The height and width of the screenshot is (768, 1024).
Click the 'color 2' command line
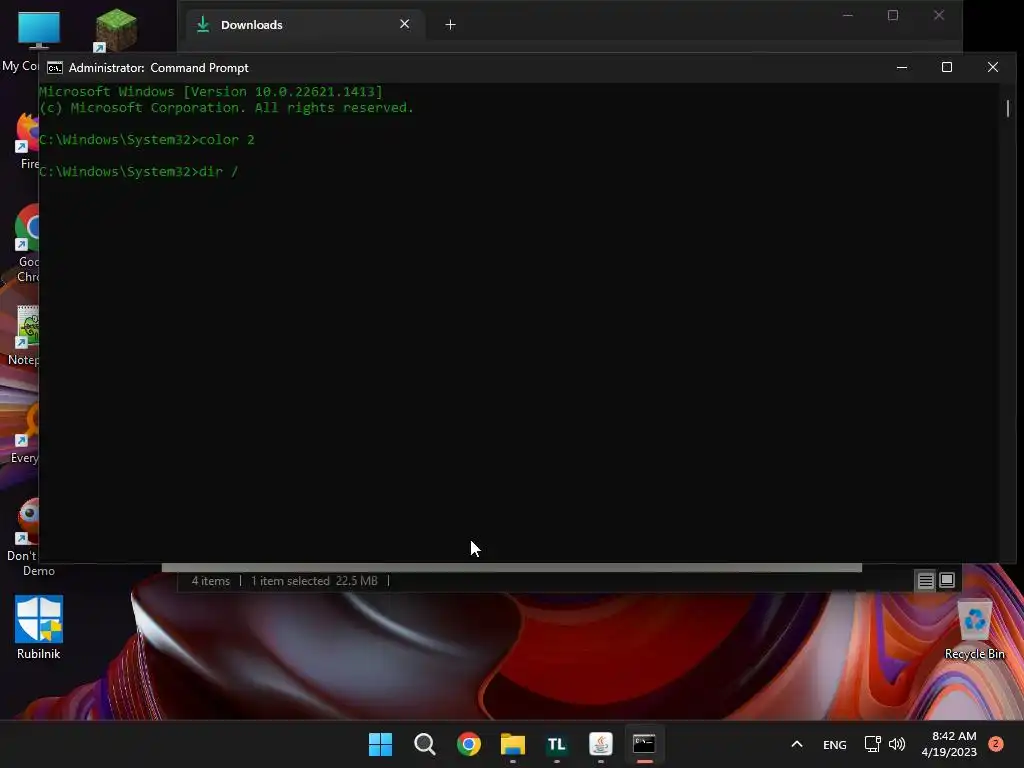pyautogui.click(x=147, y=139)
